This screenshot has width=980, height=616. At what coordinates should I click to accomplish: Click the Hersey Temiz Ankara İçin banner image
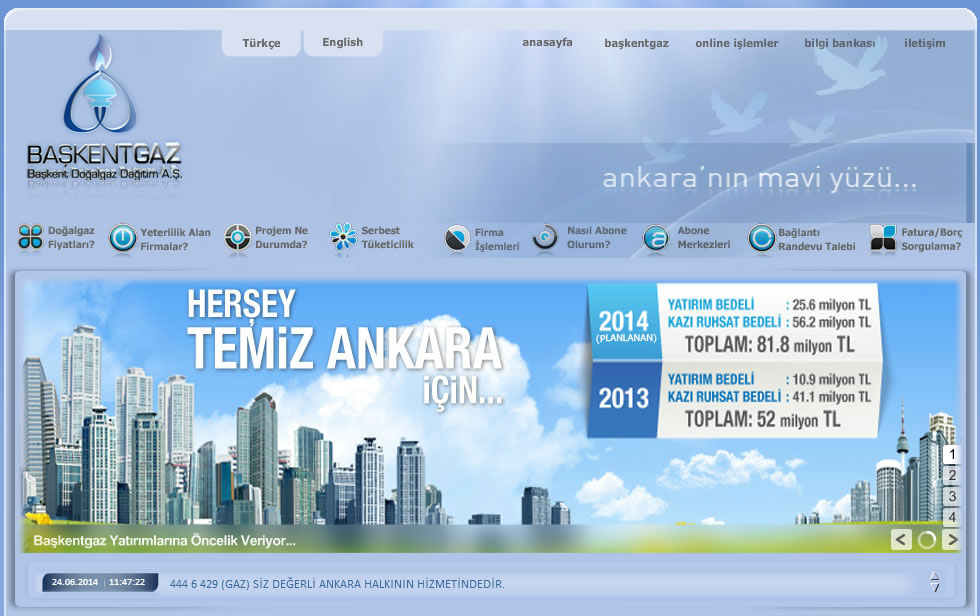pos(490,416)
